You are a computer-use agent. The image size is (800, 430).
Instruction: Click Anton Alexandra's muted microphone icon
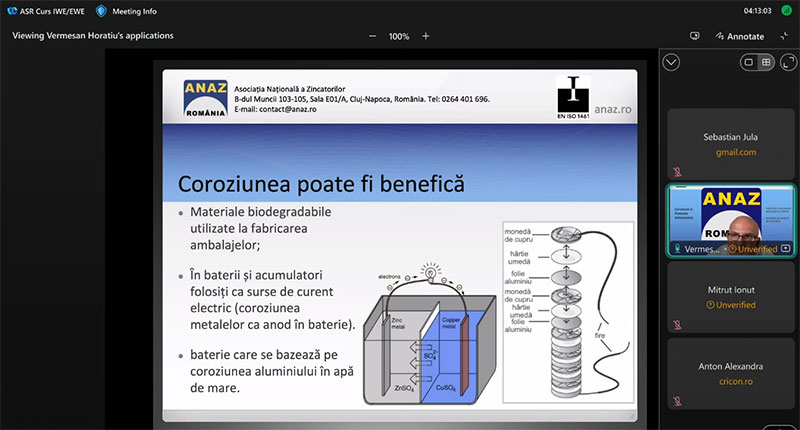tap(677, 401)
